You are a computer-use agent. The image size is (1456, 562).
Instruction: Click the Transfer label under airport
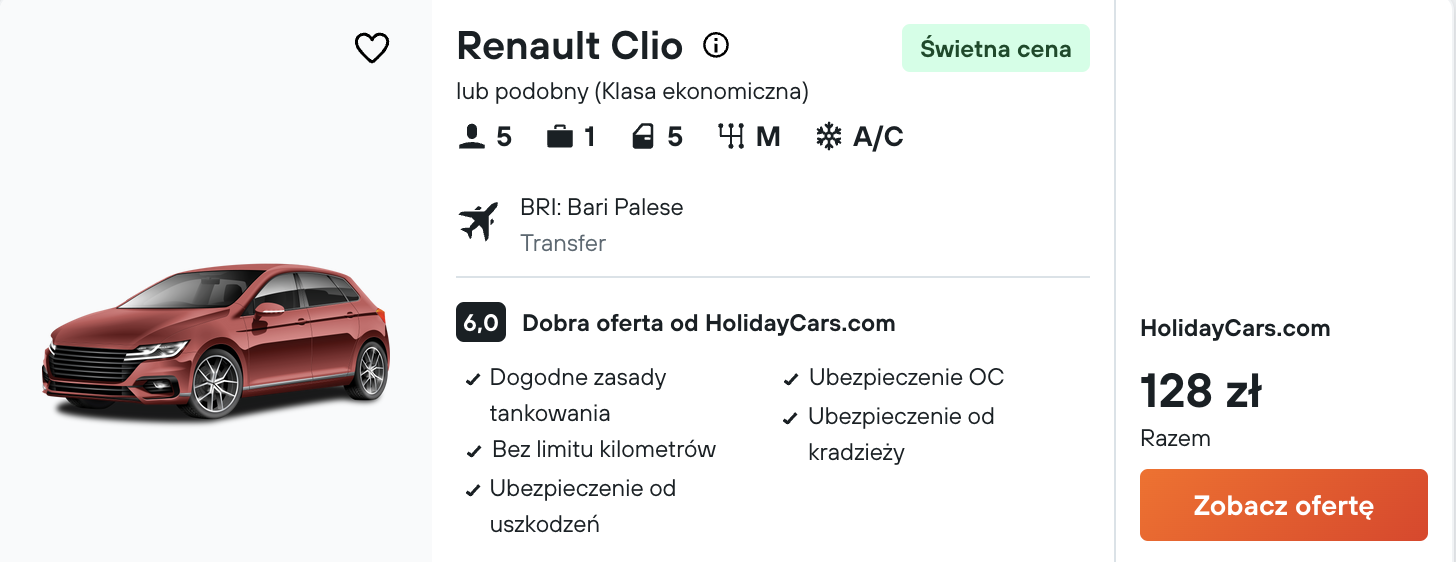pos(563,243)
